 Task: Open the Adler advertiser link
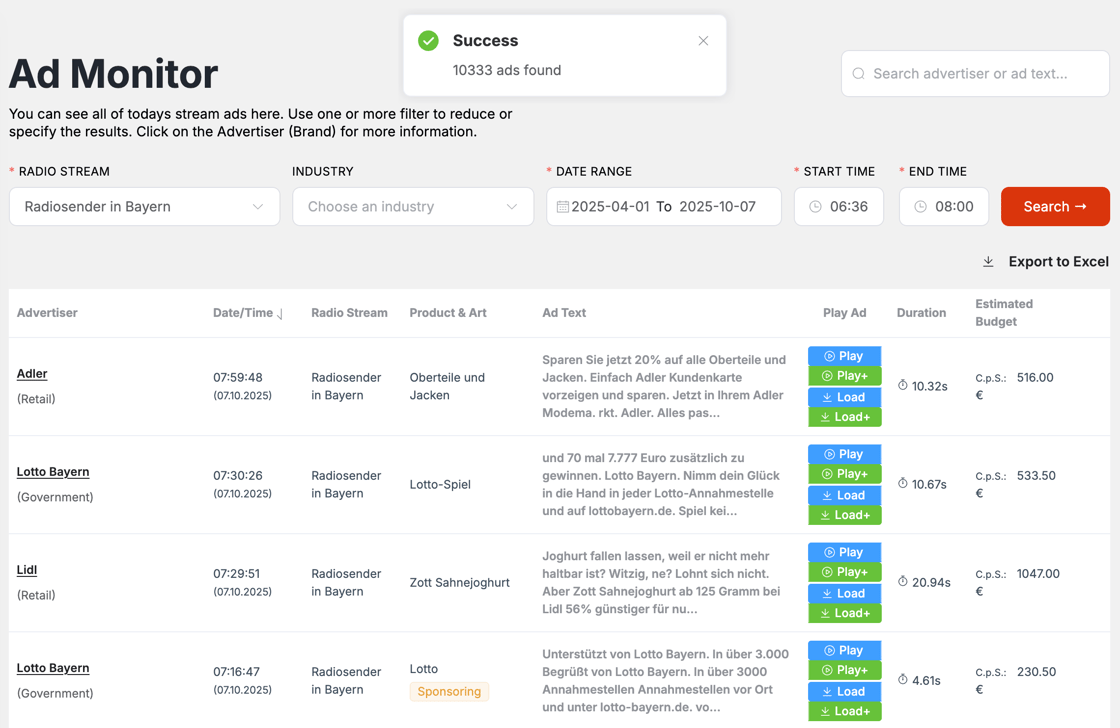pos(32,374)
